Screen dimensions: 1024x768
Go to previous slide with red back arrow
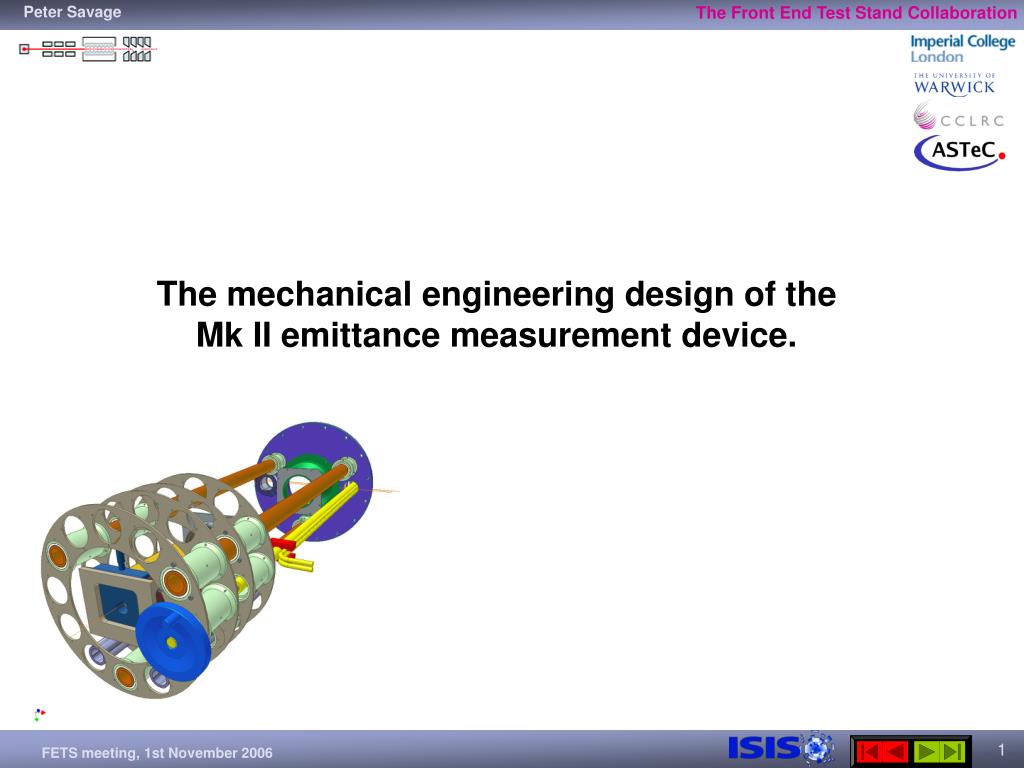(x=895, y=752)
